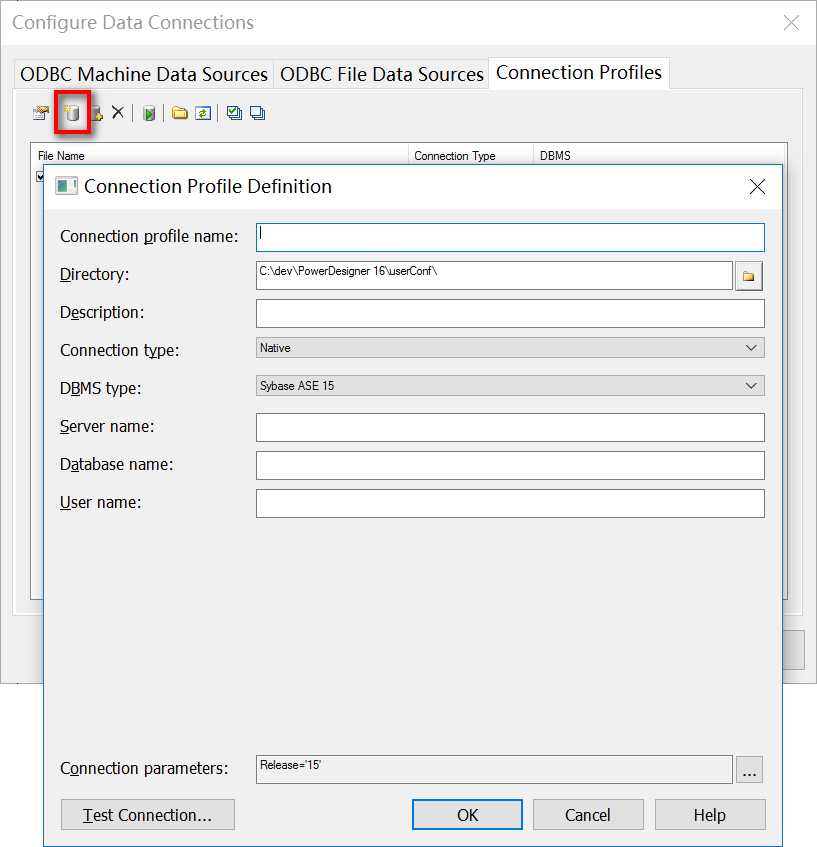Click Server name input field

(510, 427)
